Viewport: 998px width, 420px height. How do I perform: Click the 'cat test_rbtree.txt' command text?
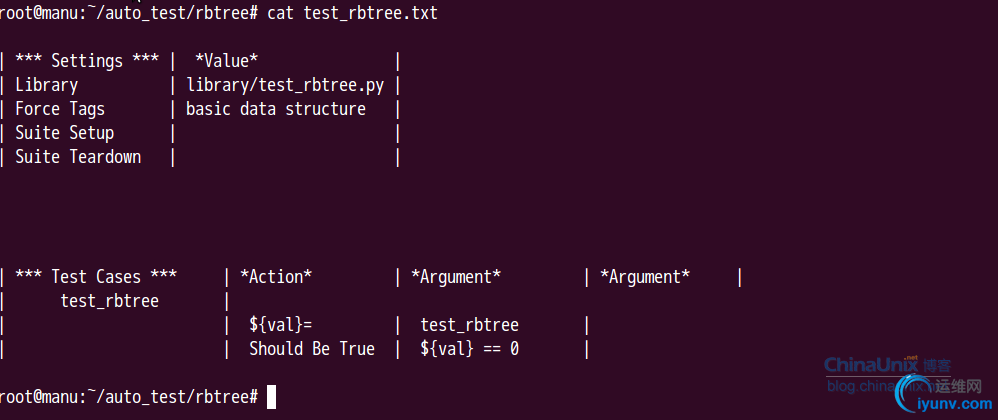click(352, 13)
